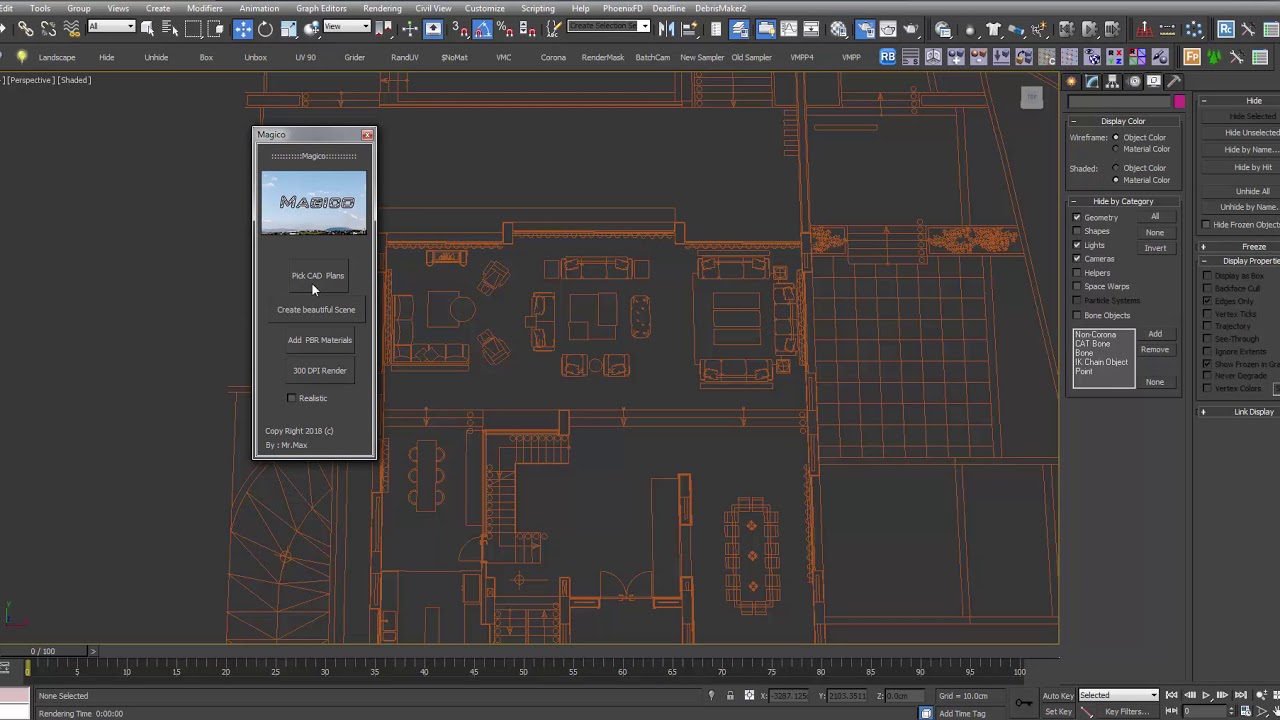The image size is (1280, 720).
Task: Open the Select by Name tool
Action: point(170,29)
